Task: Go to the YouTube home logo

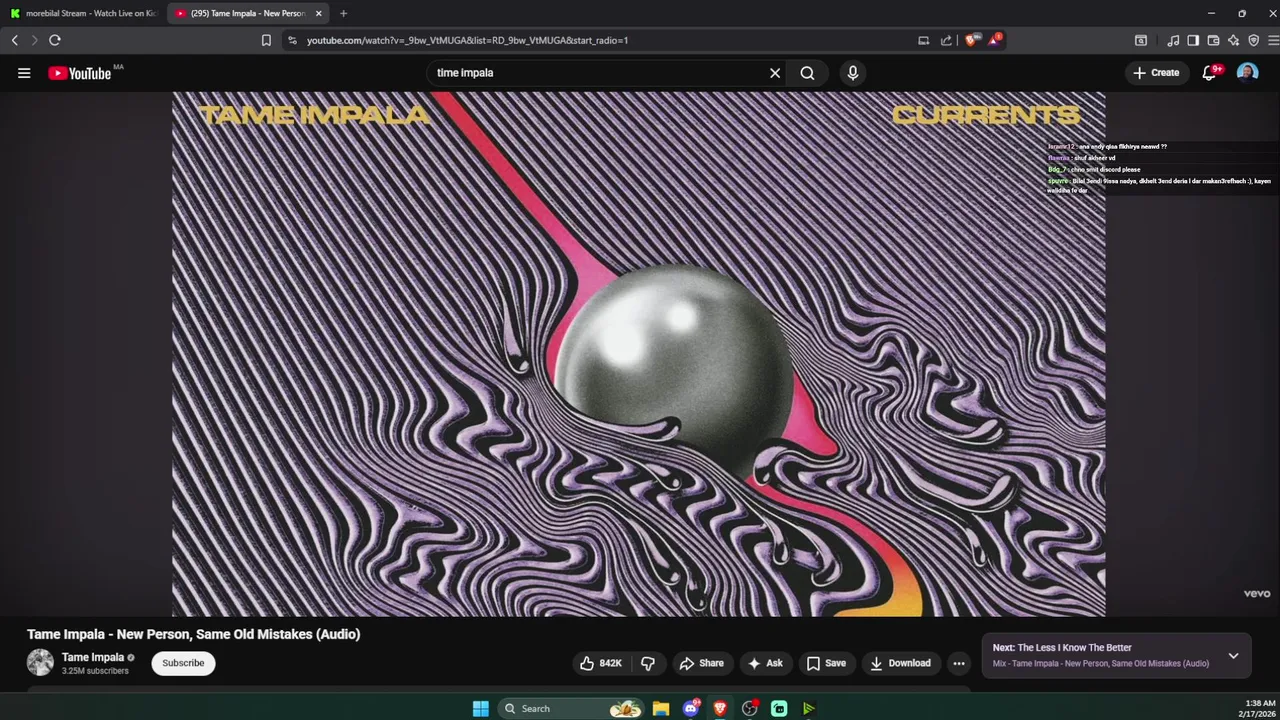Action: [80, 73]
